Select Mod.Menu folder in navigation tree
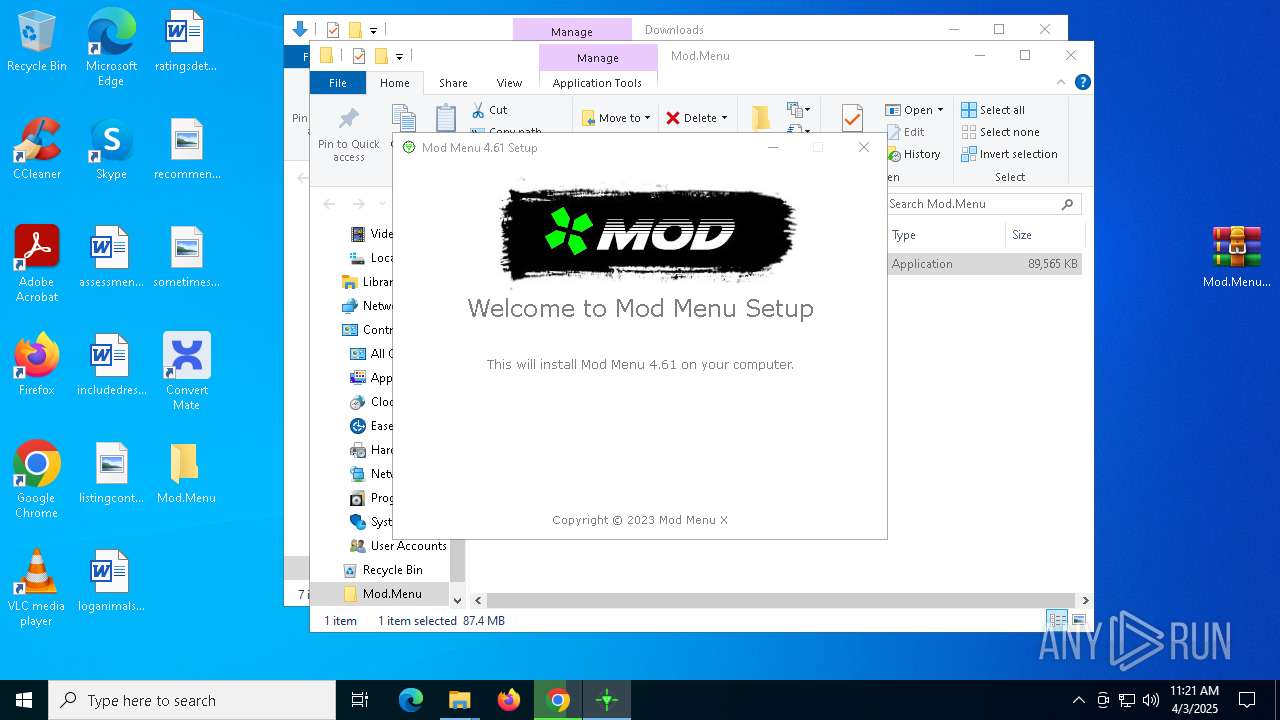Viewport: 1280px width, 720px height. pyautogui.click(x=384, y=594)
